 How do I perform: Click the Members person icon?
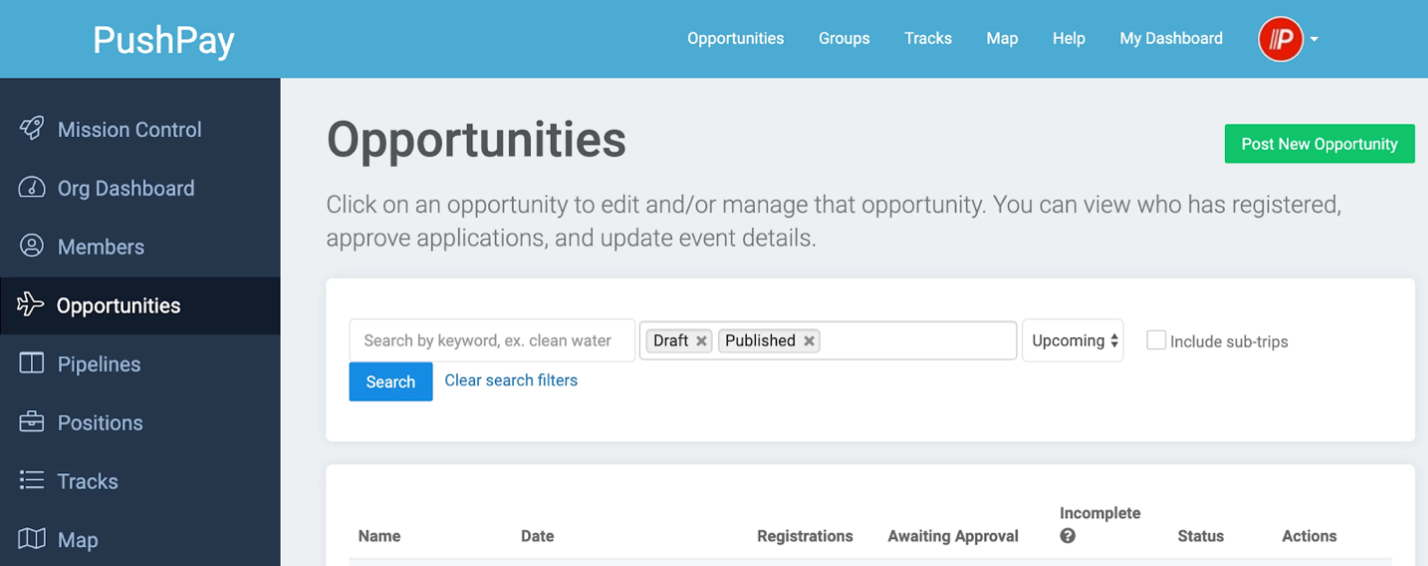[x=32, y=246]
